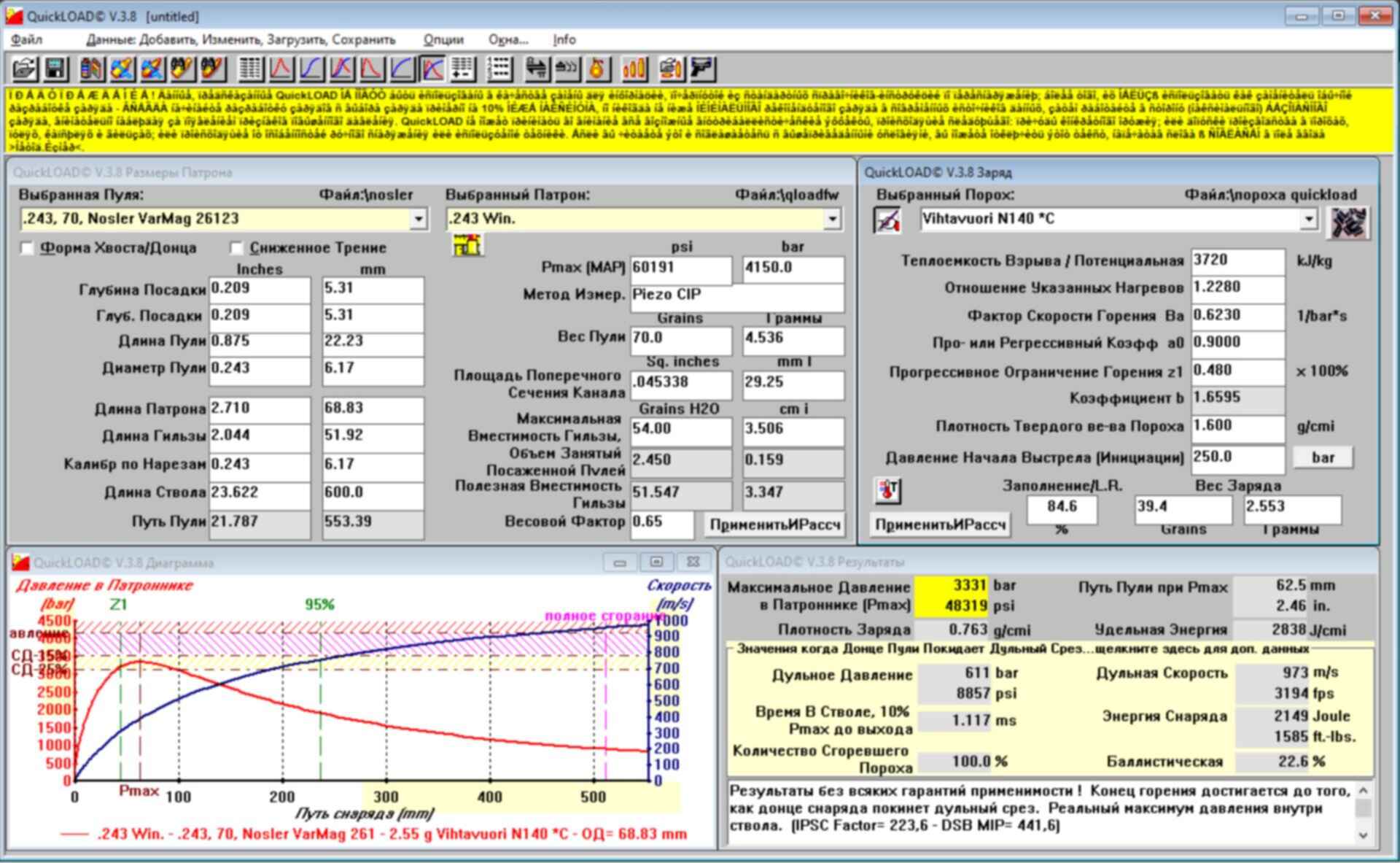Click the bar unit button by initiation pressure
This screenshot has width=1400, height=863.
(1323, 457)
